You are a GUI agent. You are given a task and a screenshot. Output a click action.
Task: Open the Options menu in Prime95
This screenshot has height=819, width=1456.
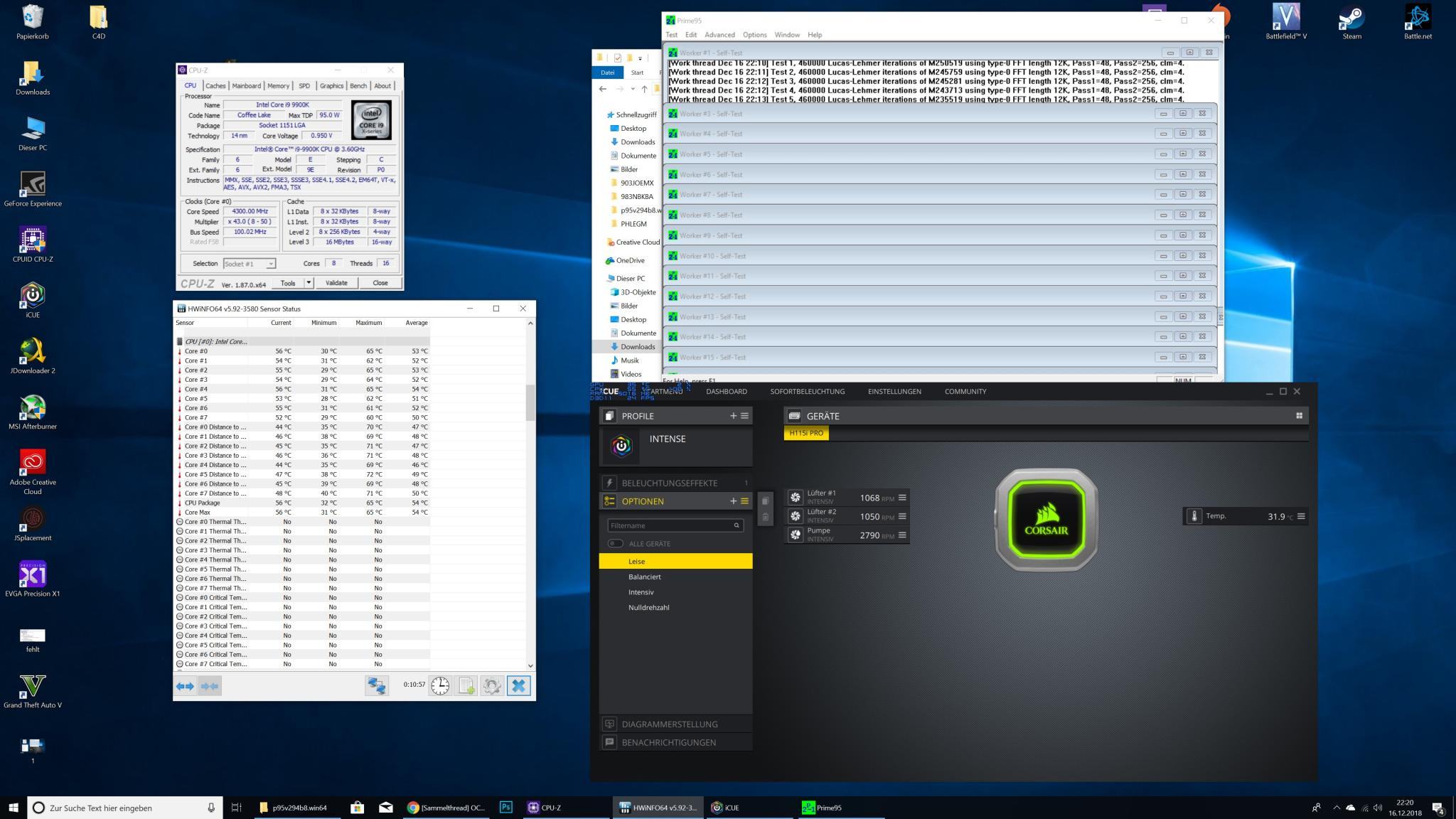[754, 35]
